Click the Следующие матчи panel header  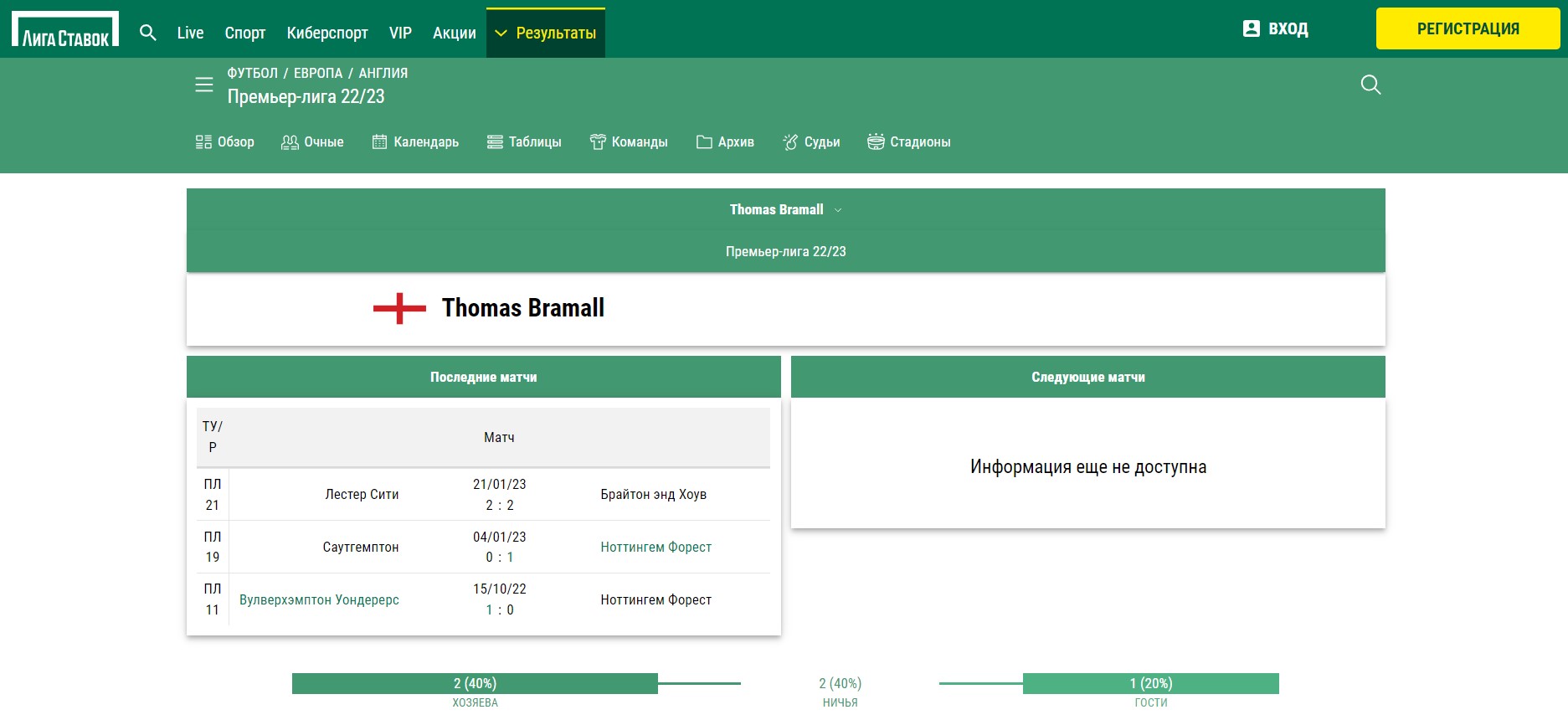[1088, 377]
